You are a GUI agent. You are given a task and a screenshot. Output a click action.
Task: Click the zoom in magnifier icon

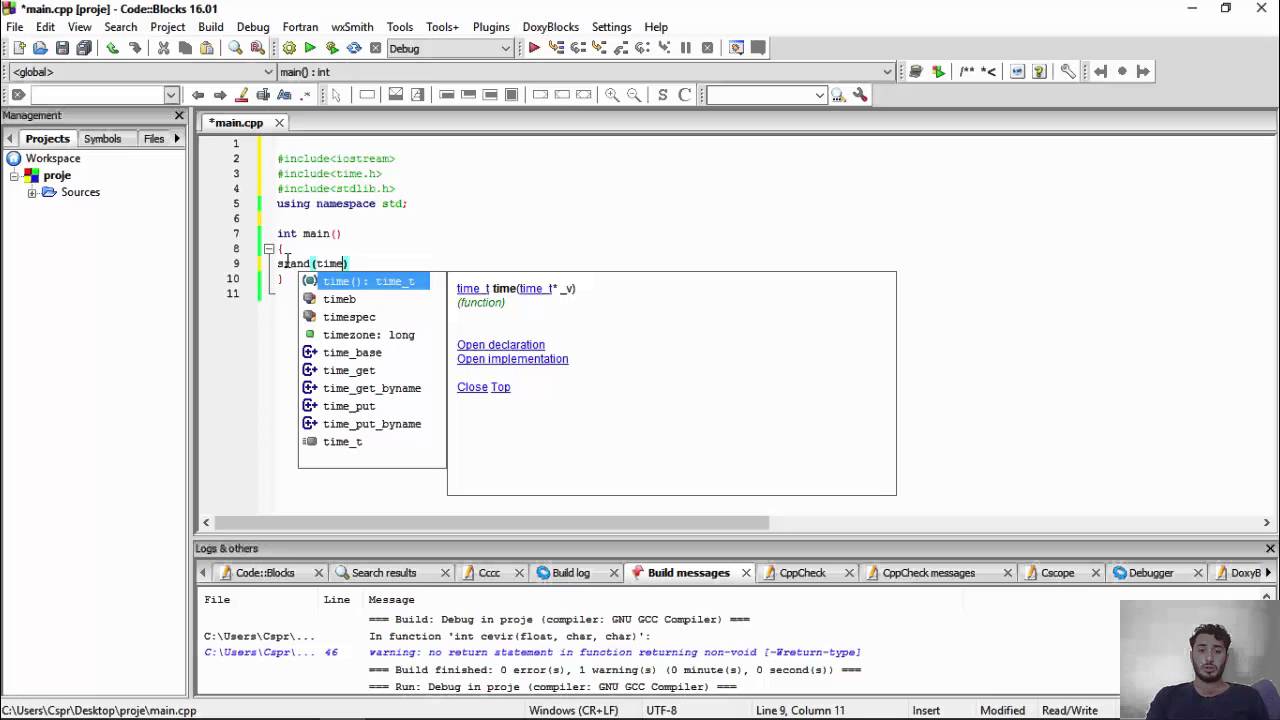(x=612, y=95)
